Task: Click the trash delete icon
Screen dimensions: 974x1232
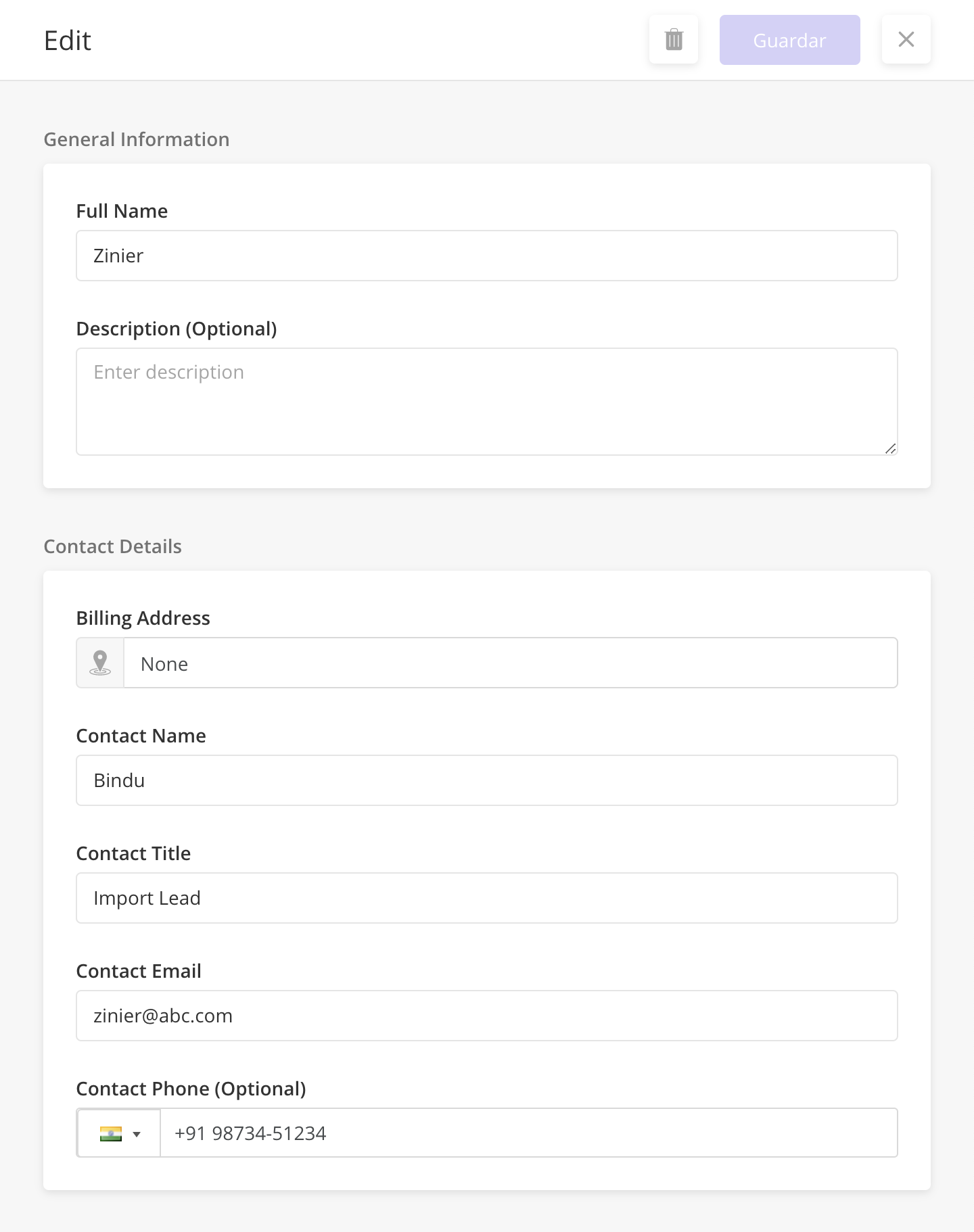Action: (674, 40)
